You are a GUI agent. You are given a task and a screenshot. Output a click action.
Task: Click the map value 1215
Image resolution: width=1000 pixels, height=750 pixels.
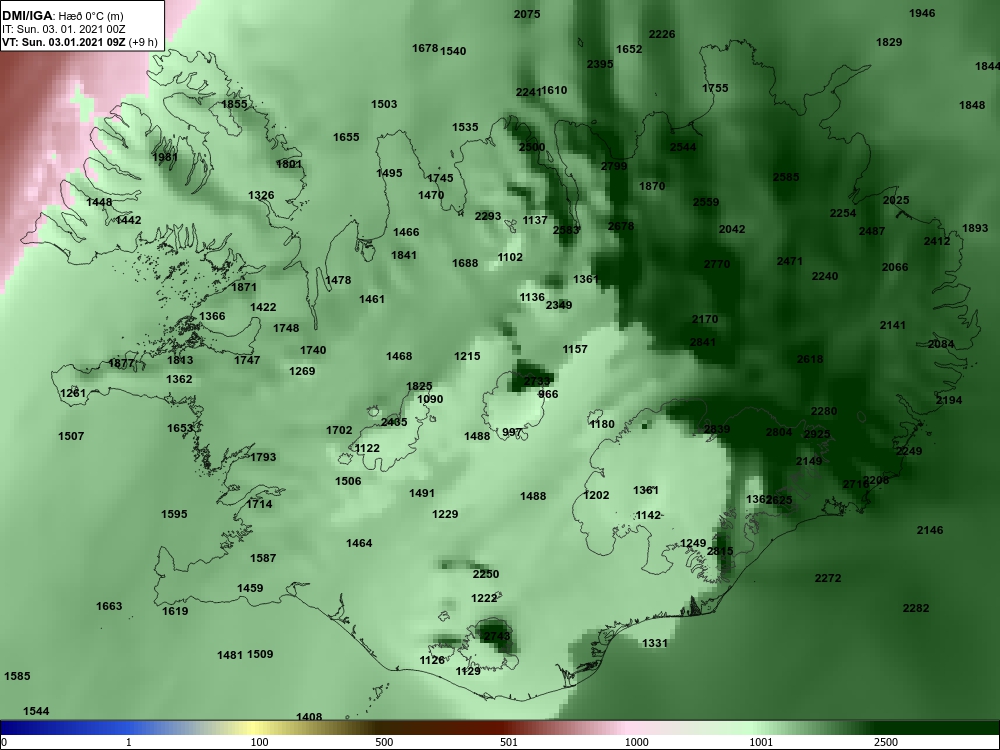[x=467, y=356]
